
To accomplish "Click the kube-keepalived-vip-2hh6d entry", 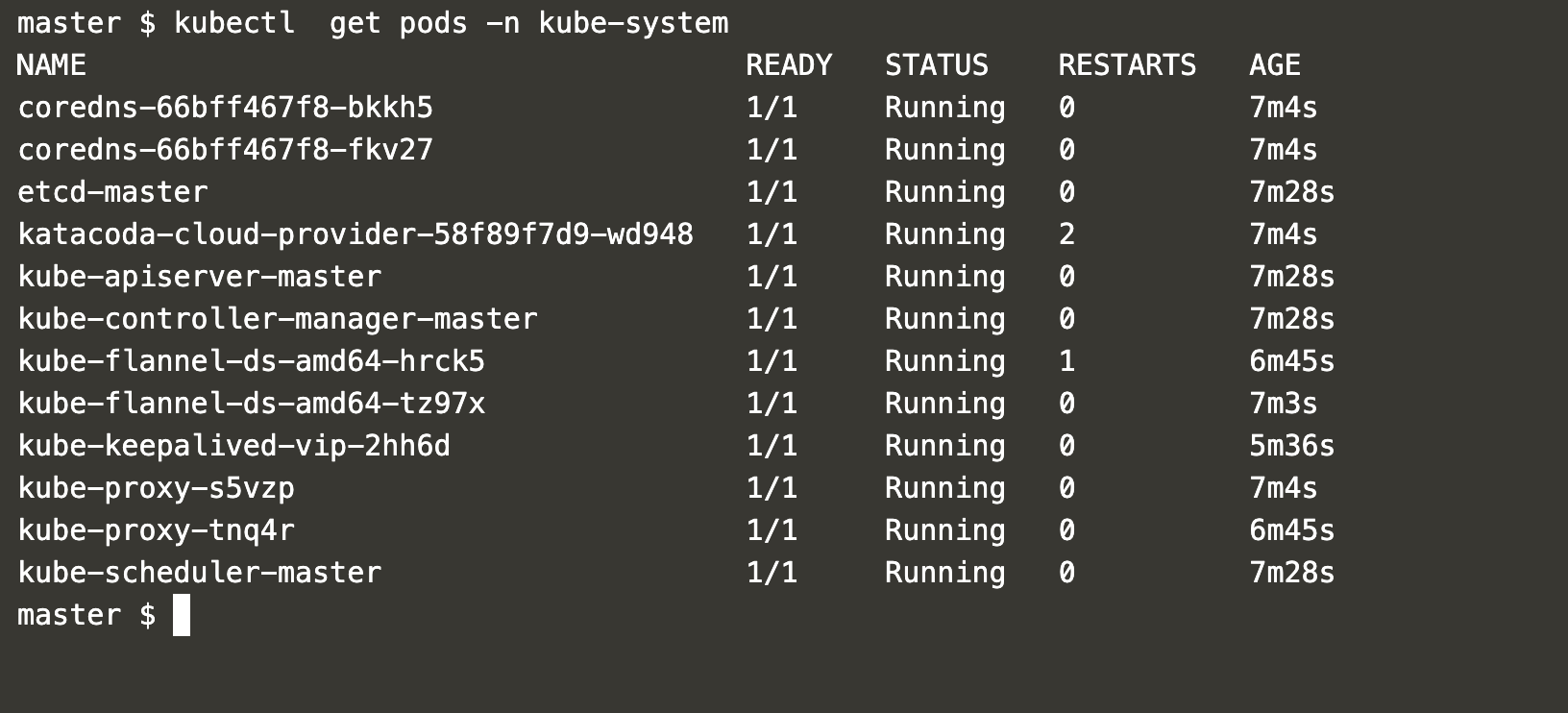I will tap(233, 446).
